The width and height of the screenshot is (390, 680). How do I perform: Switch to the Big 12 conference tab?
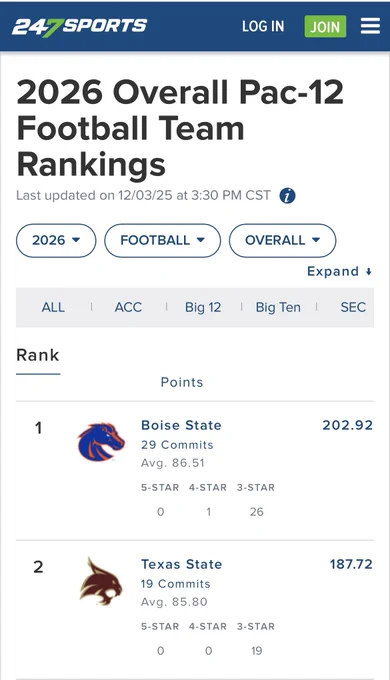(x=203, y=307)
